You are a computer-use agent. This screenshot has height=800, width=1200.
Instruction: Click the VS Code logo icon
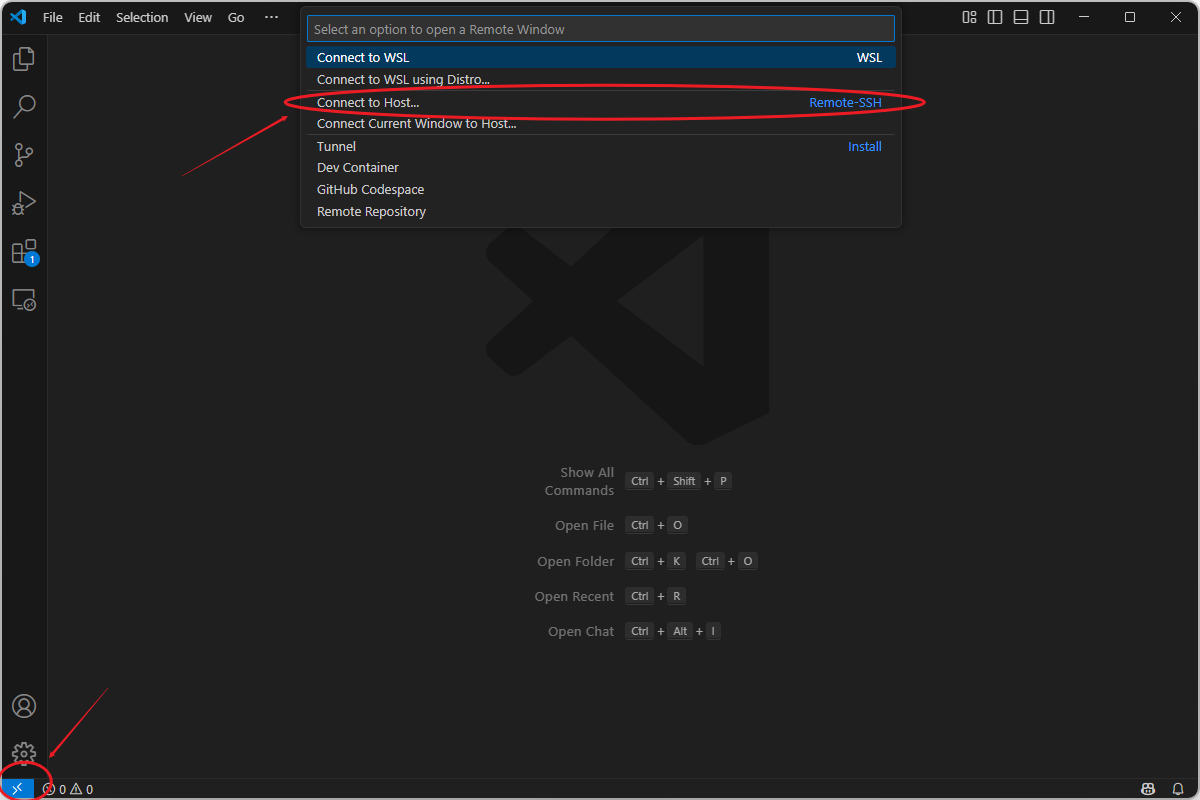tap(18, 17)
